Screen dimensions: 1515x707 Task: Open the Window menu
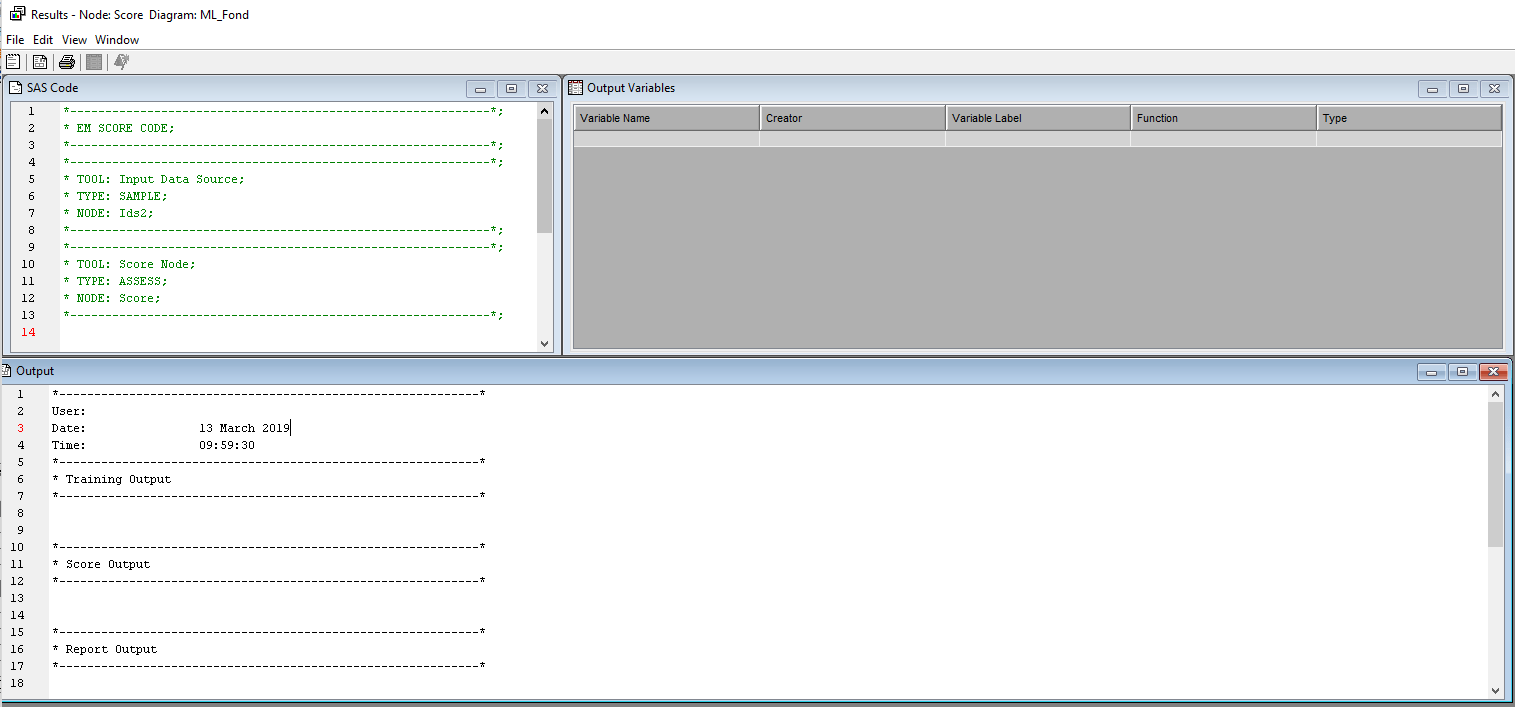point(117,39)
